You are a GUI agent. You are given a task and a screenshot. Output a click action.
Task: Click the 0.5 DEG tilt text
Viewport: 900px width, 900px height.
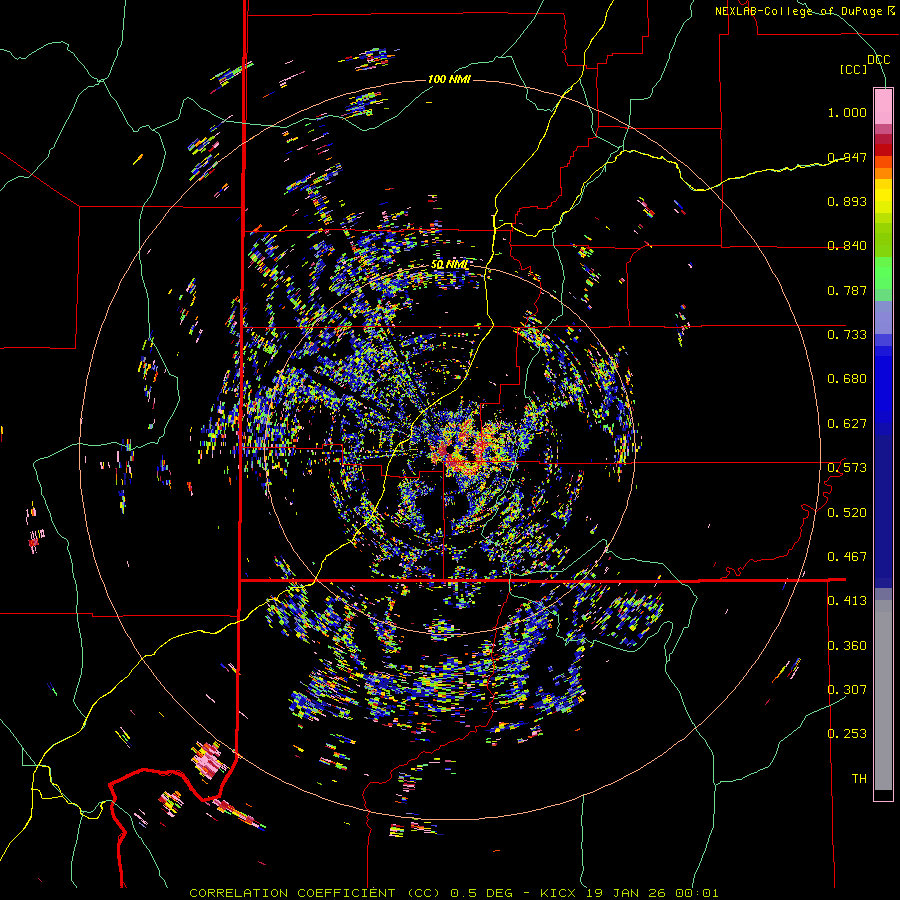[481, 893]
